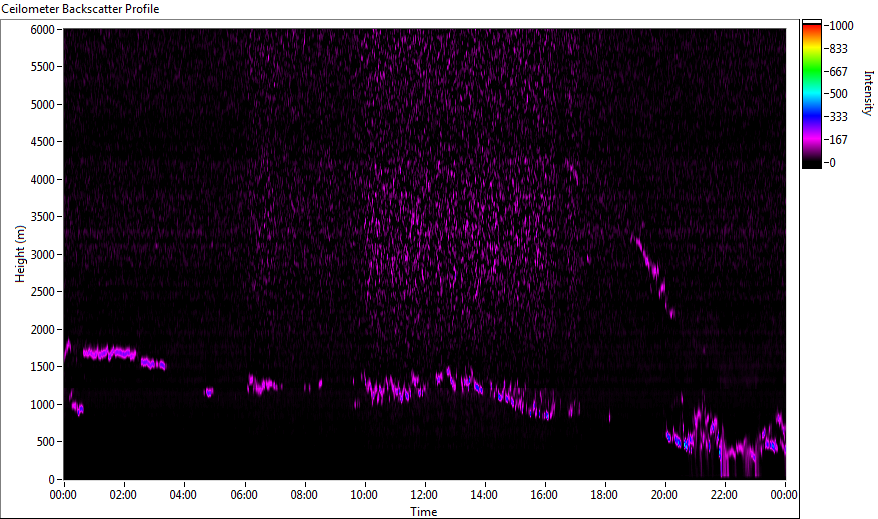Click the 500 height axis tick
This screenshot has height=519, width=878.
45,442
